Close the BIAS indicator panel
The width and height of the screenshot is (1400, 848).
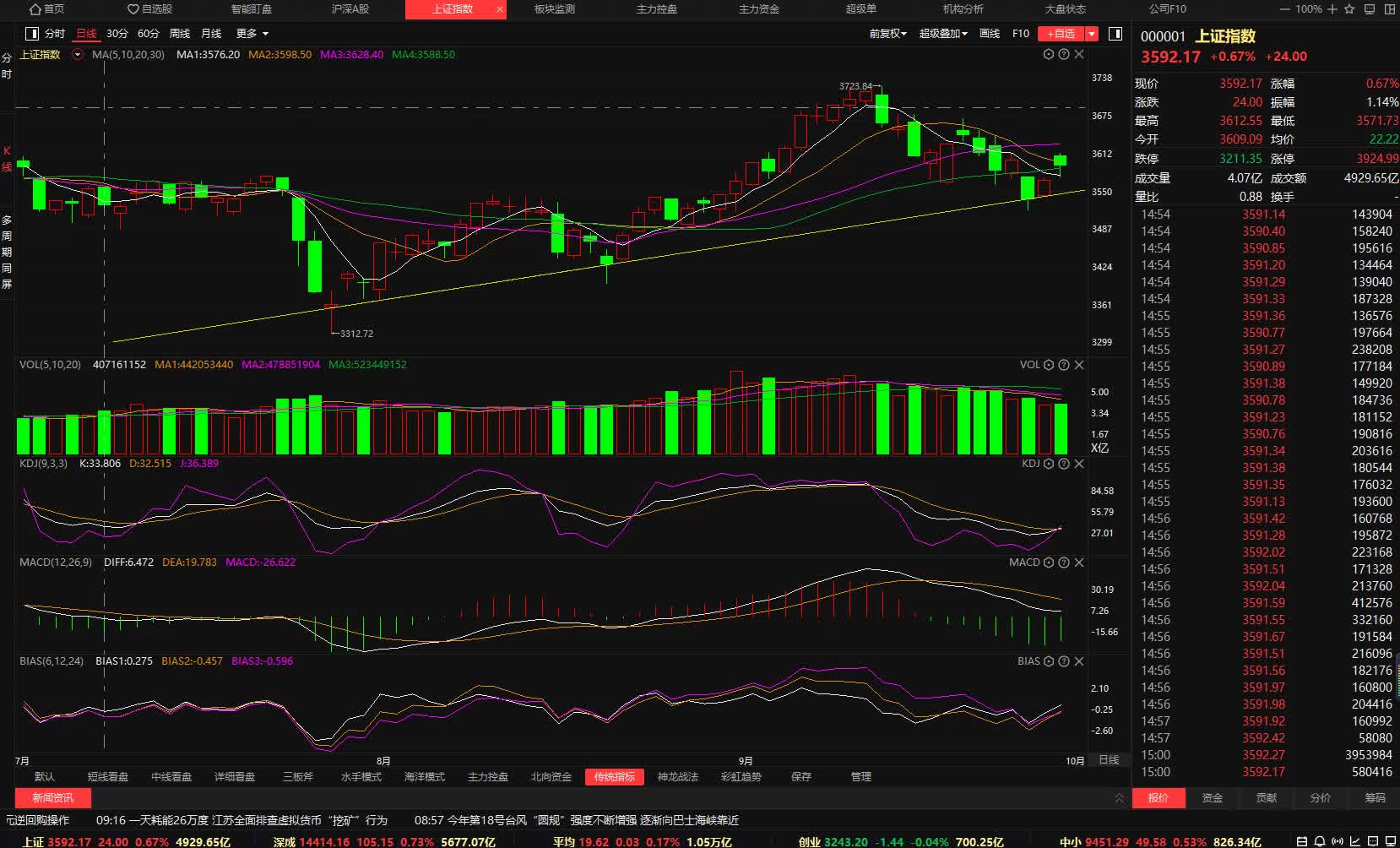pos(1079,661)
